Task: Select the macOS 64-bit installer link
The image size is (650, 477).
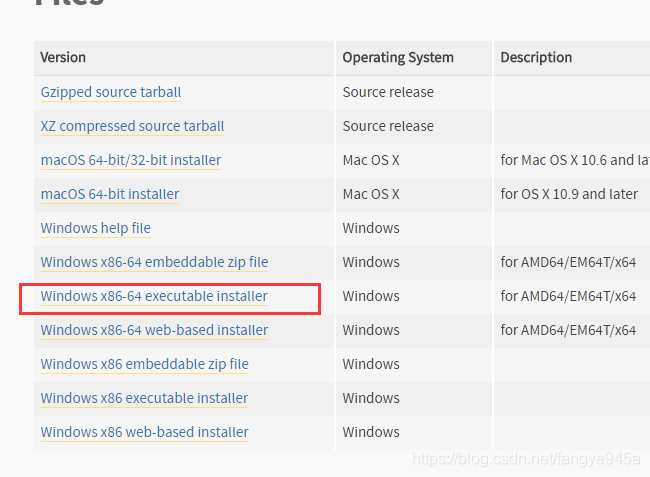Action: click(x=110, y=194)
